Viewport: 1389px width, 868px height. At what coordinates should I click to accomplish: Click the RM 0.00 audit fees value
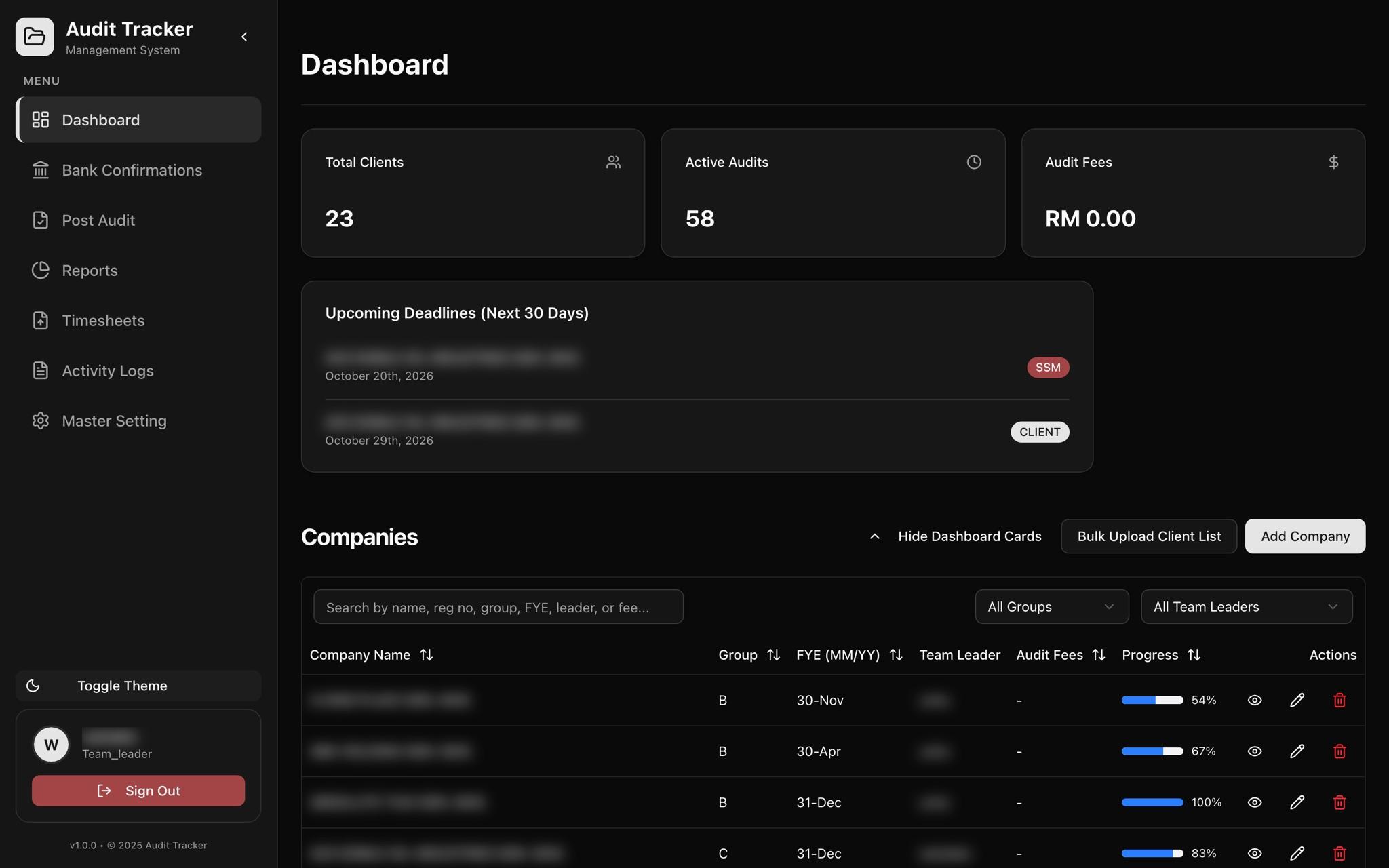coord(1091,218)
